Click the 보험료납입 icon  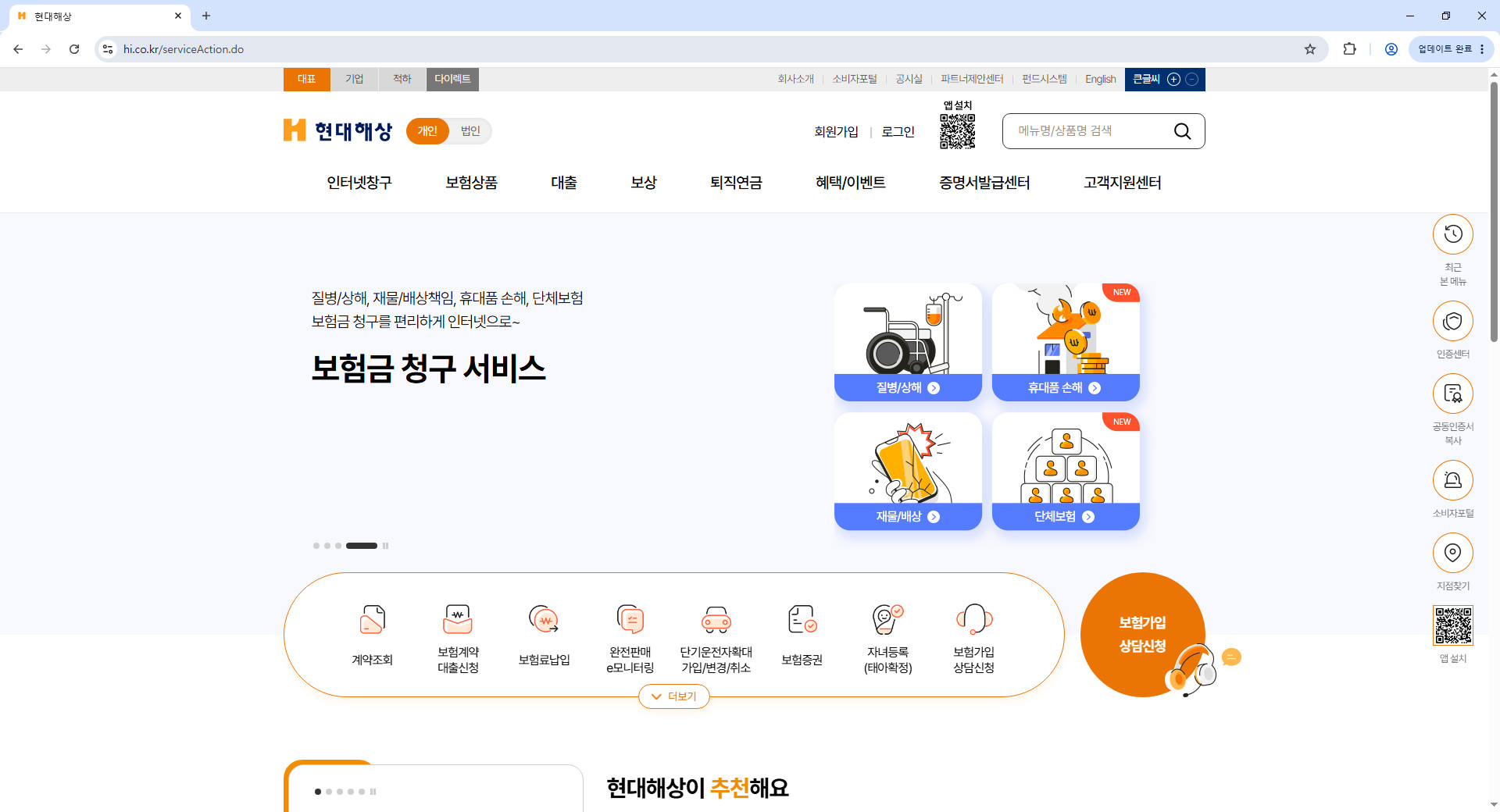[x=544, y=620]
